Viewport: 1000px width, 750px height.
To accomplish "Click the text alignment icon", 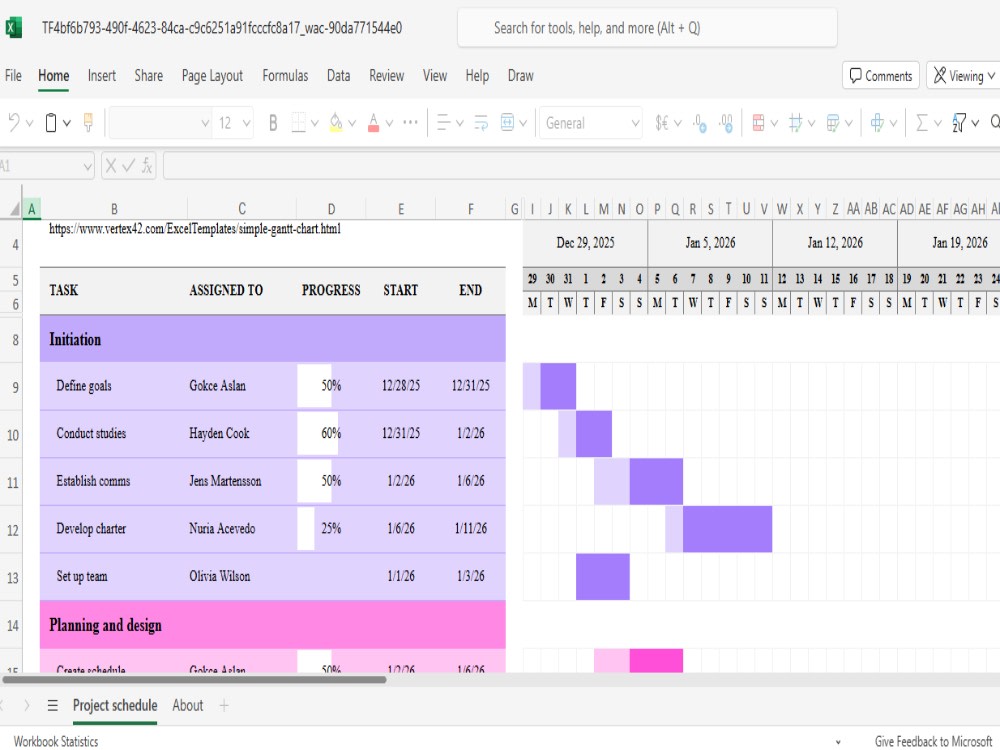I will click(443, 122).
